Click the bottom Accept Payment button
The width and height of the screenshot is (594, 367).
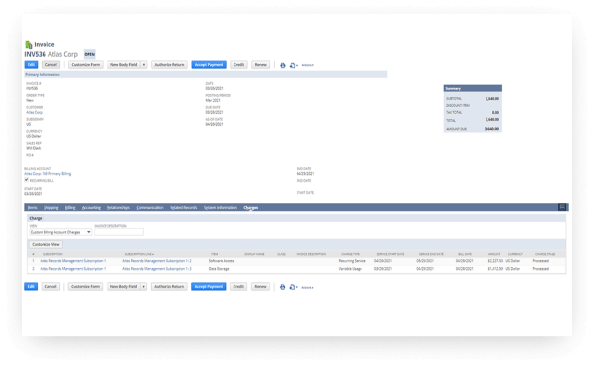tap(208, 287)
